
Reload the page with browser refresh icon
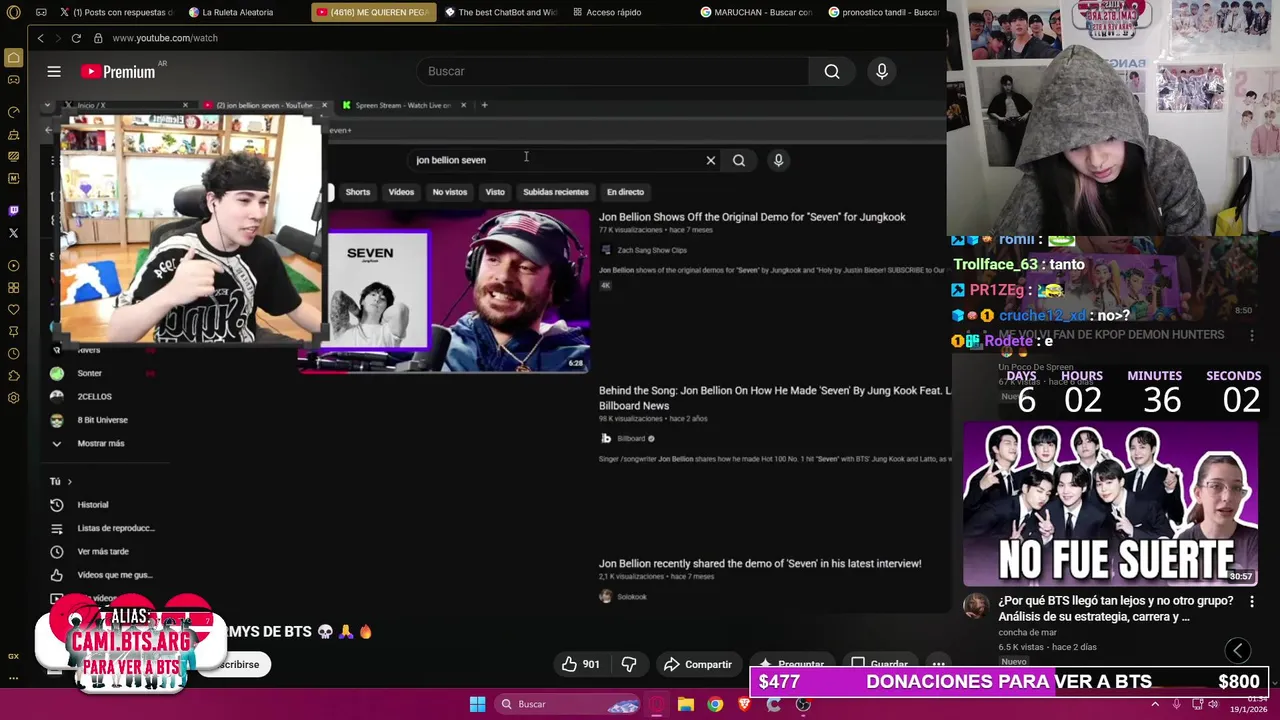76,38
